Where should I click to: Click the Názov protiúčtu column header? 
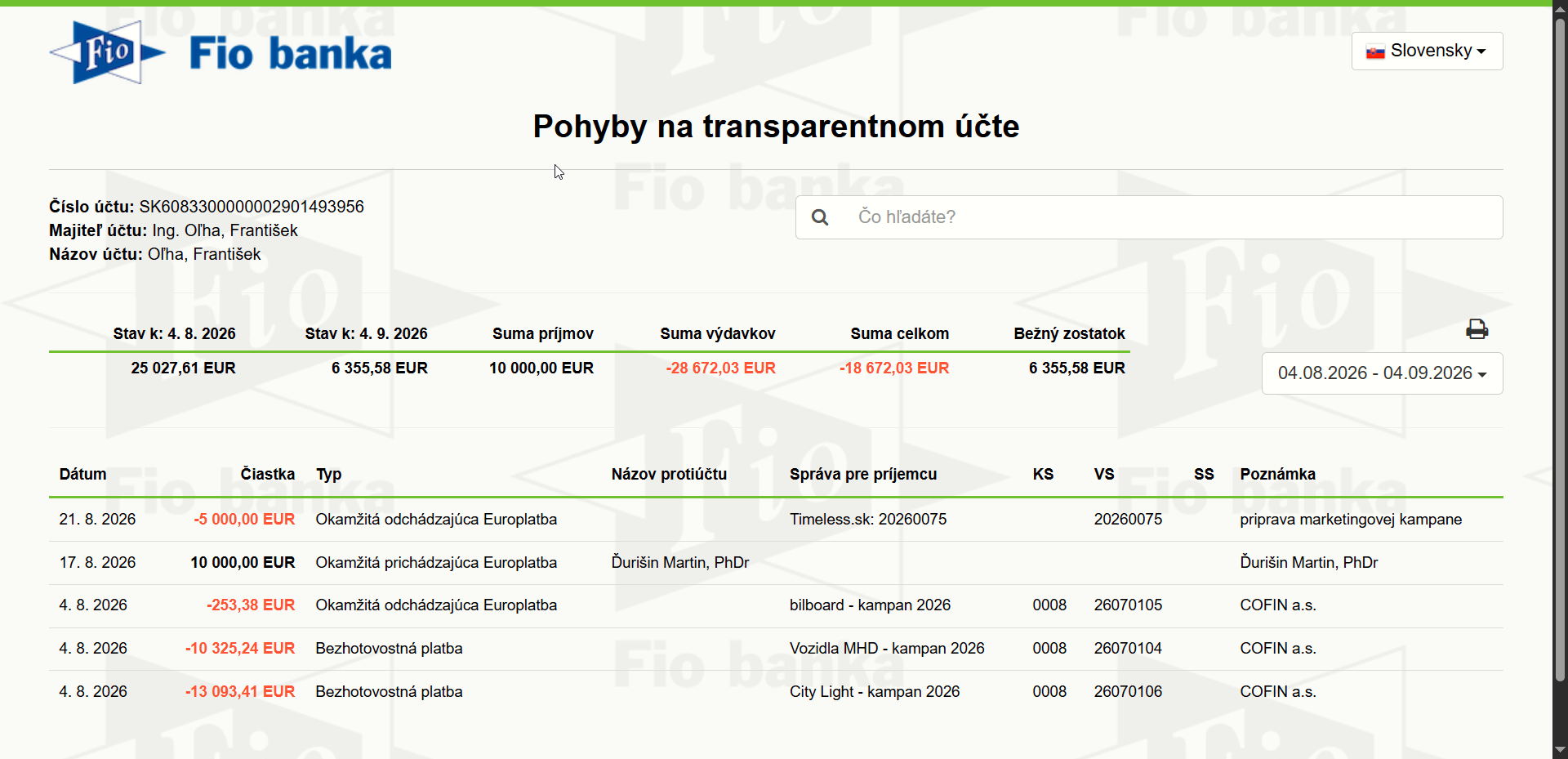[x=669, y=474]
